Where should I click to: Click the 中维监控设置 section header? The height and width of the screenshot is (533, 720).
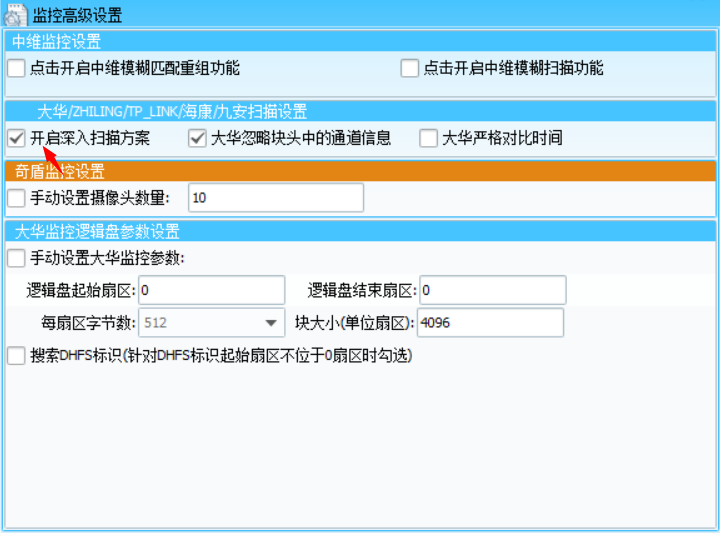click(x=360, y=41)
